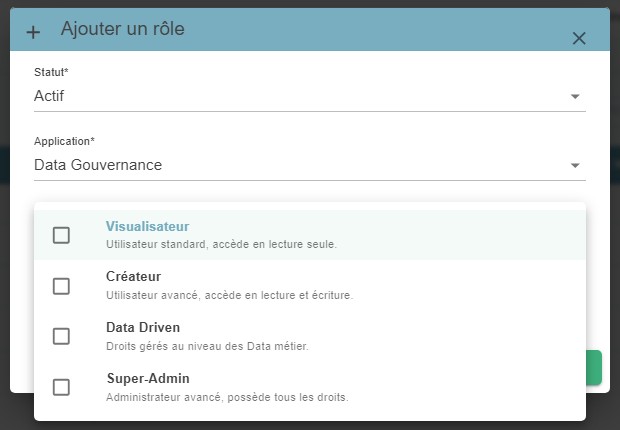Select the Créateur option label
The image size is (620, 430).
133,276
